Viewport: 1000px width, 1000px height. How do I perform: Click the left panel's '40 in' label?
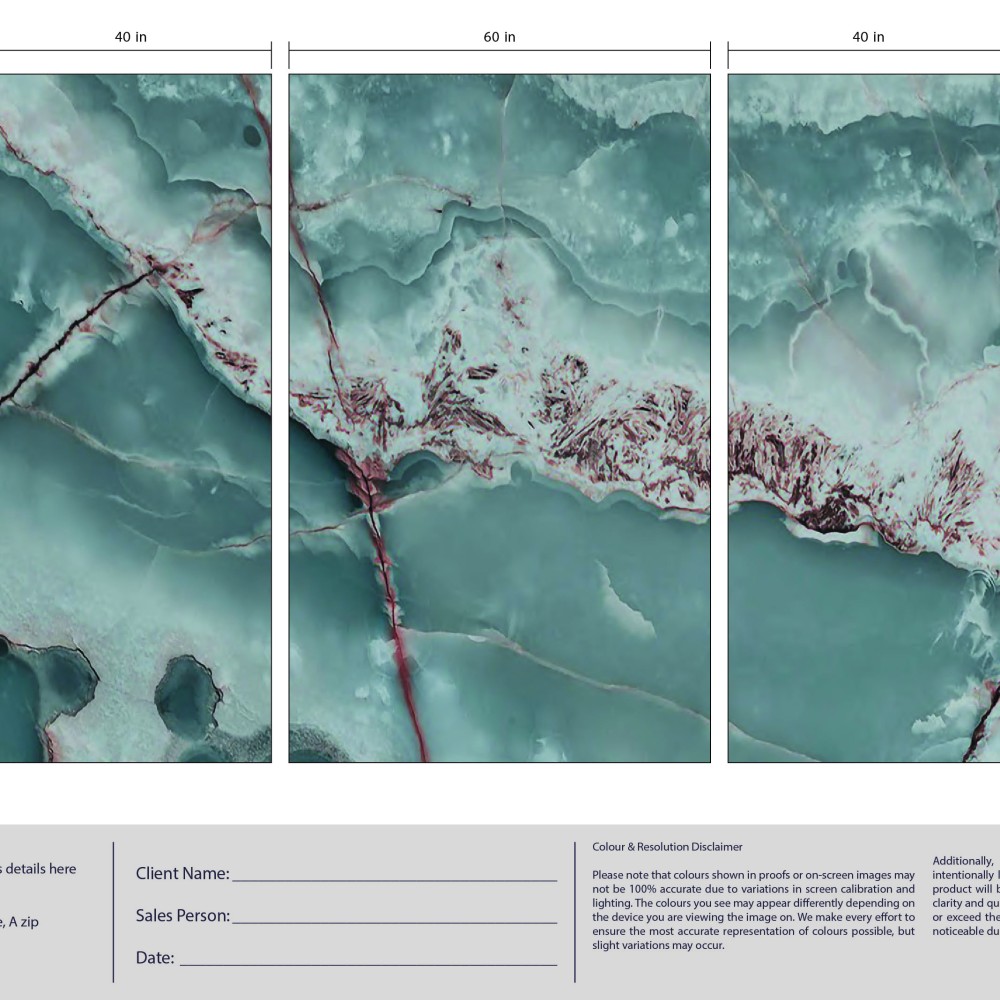coord(131,37)
